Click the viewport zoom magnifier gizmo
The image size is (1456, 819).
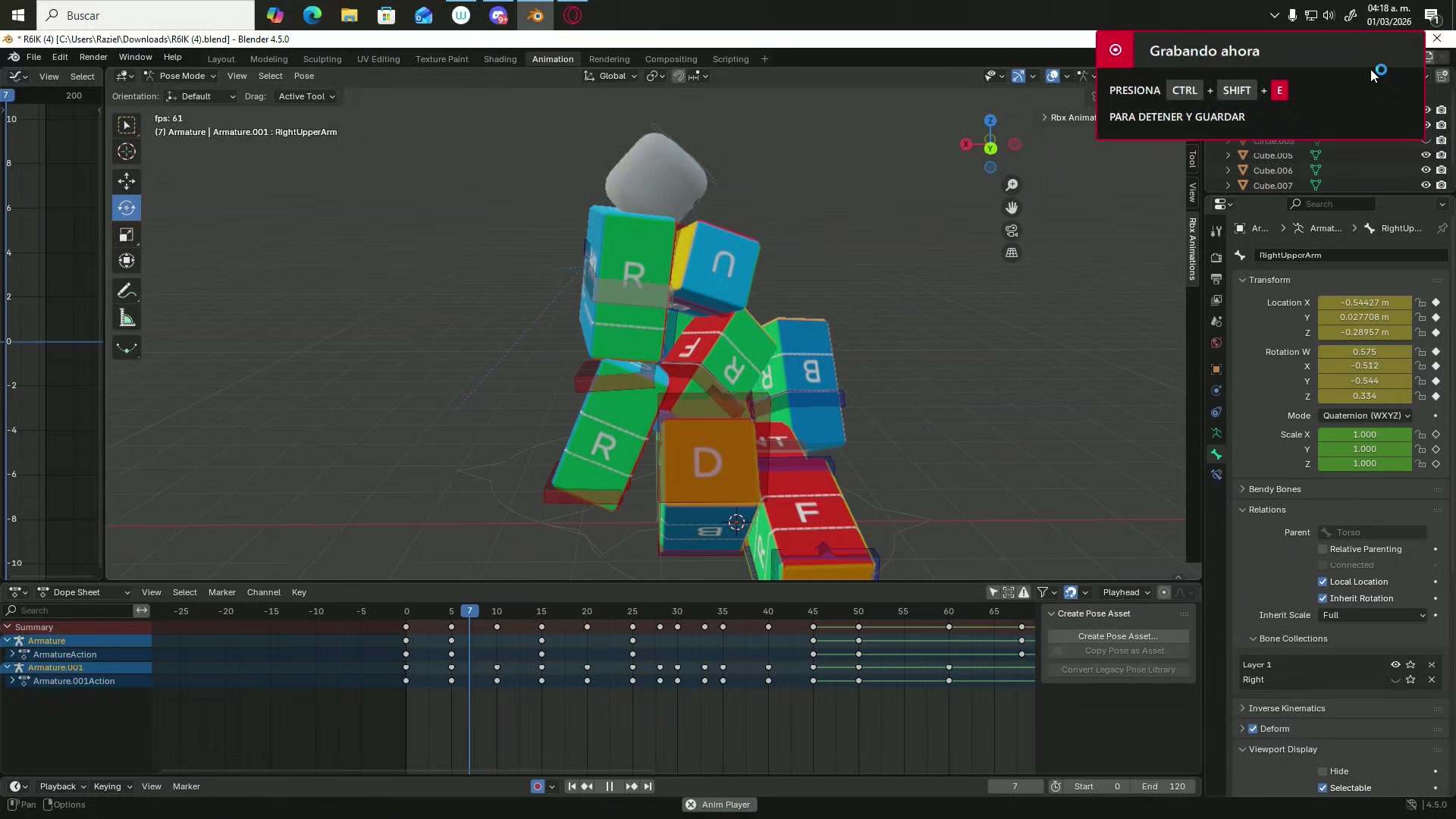(x=1012, y=185)
